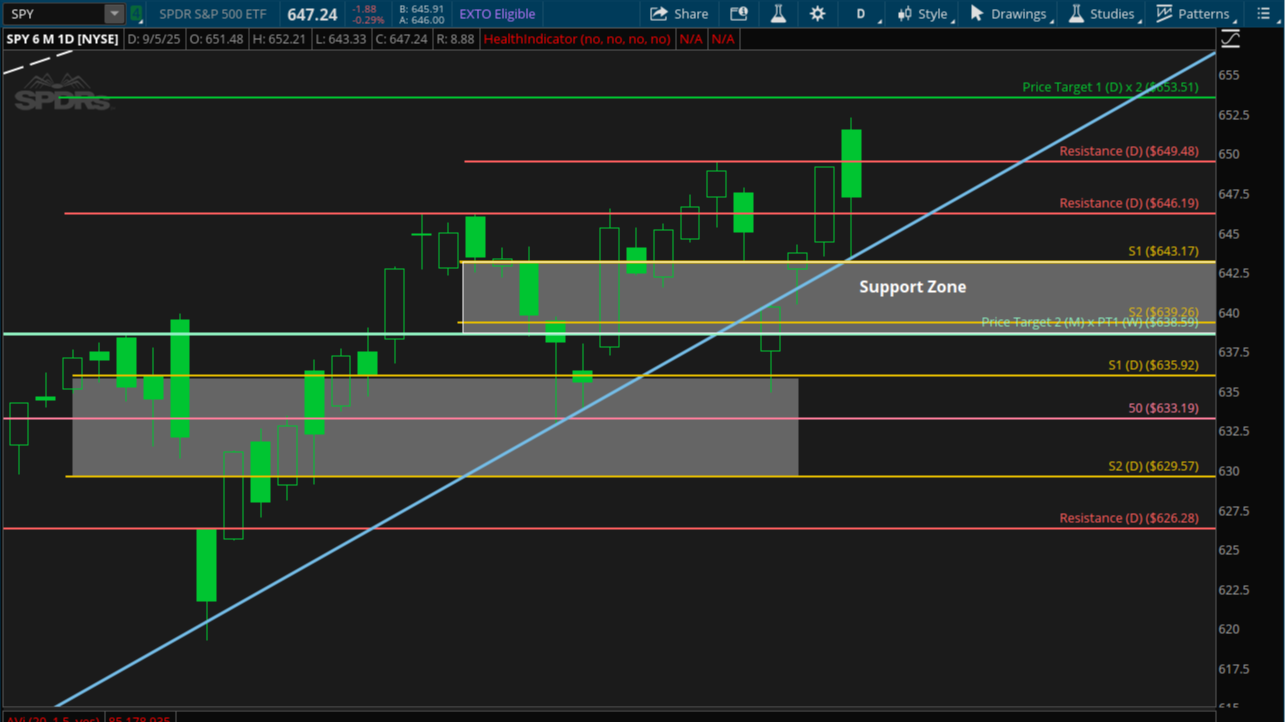1285x722 pixels.
Task: Click the last price 647.24 in header
Action: [312, 14]
